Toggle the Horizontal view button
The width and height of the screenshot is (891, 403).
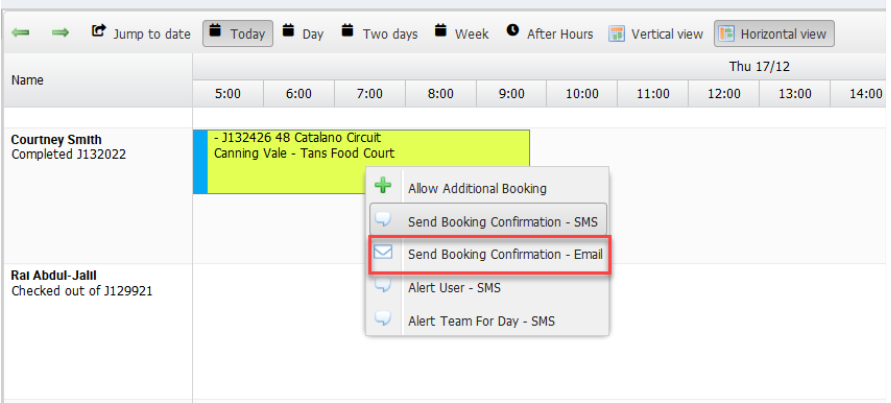coord(773,34)
